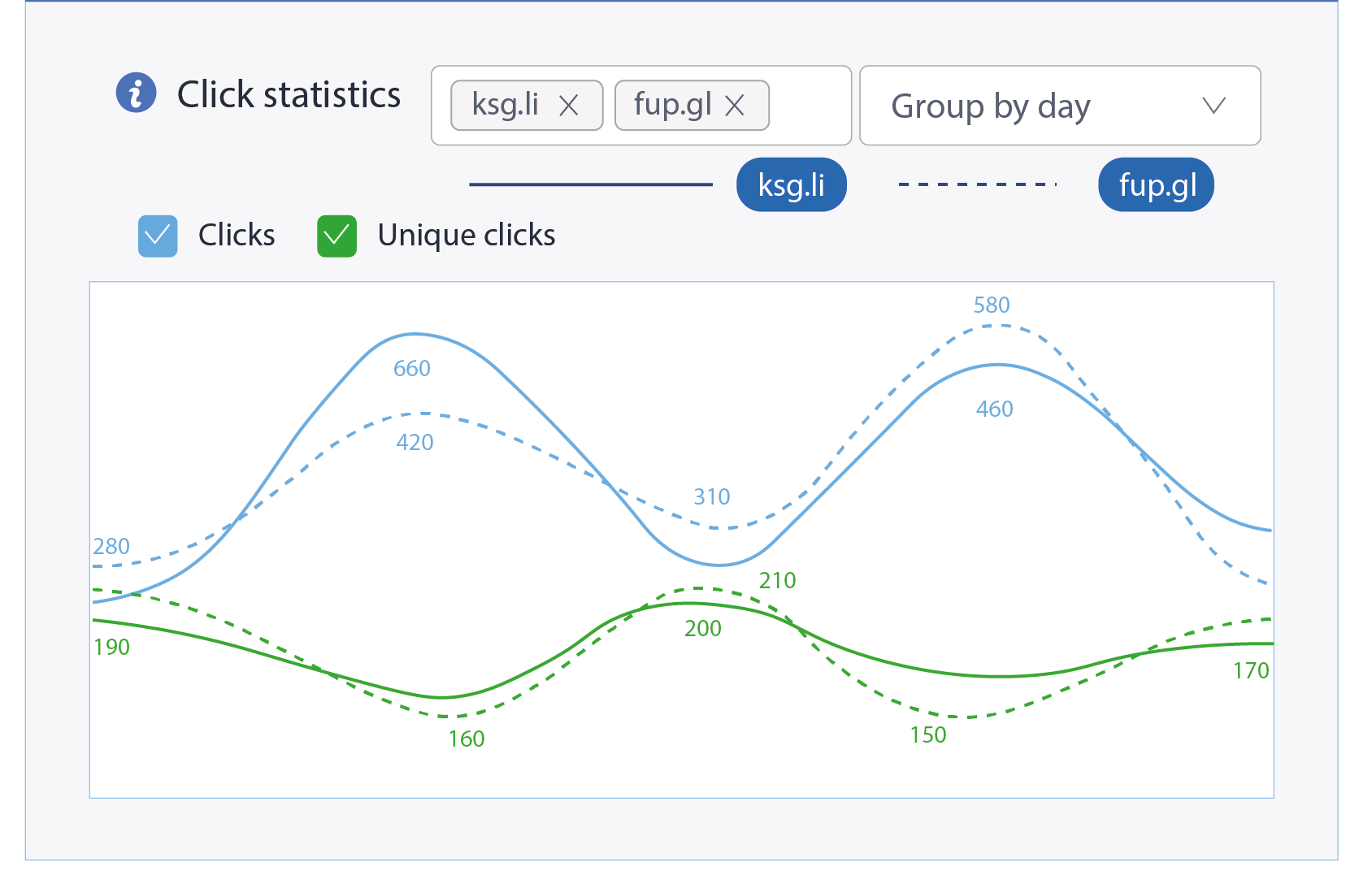Screen dimensions: 1372x884
Task: Click the 170 data label
Action: [1251, 671]
